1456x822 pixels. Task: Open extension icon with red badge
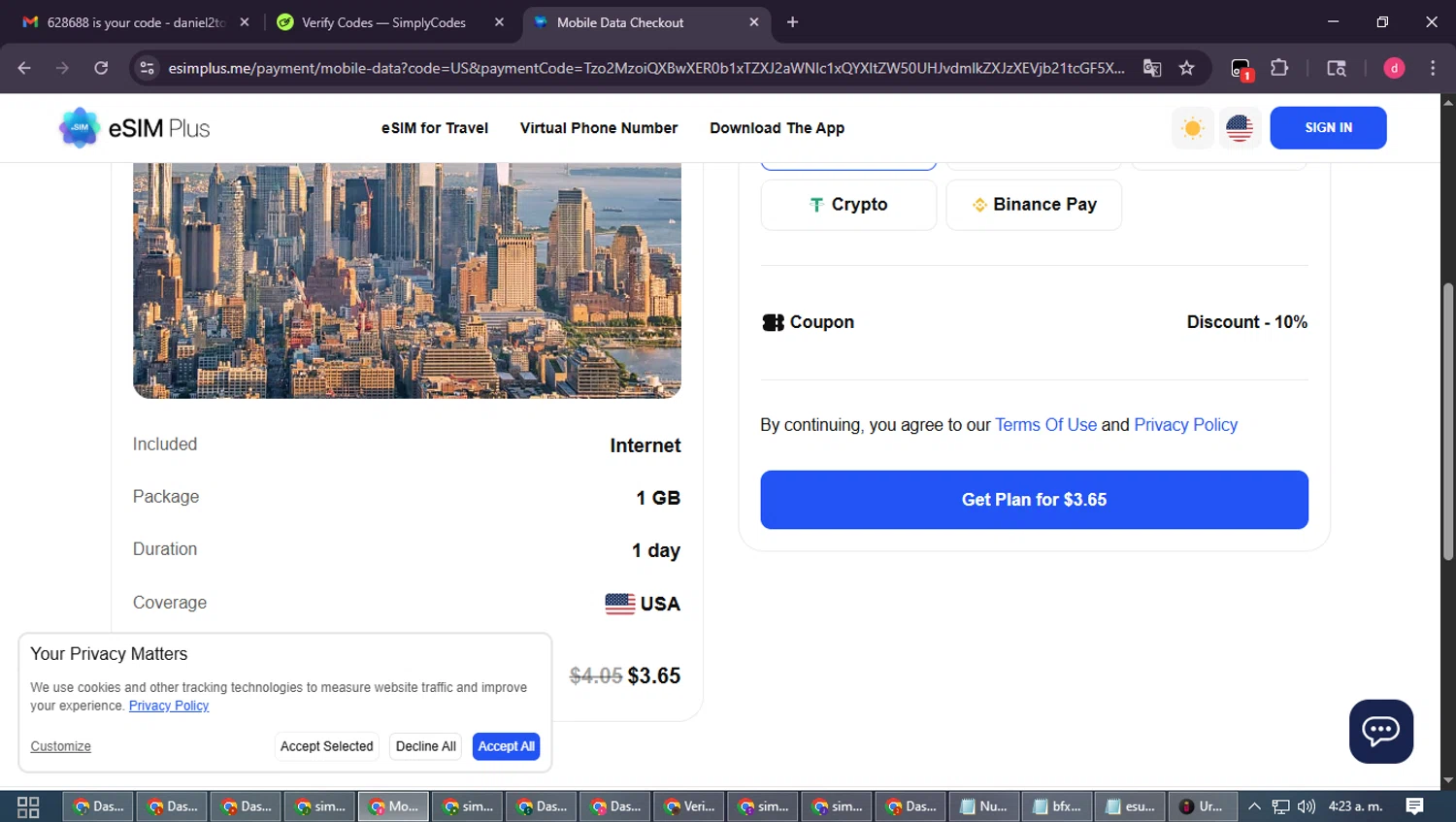click(1241, 69)
